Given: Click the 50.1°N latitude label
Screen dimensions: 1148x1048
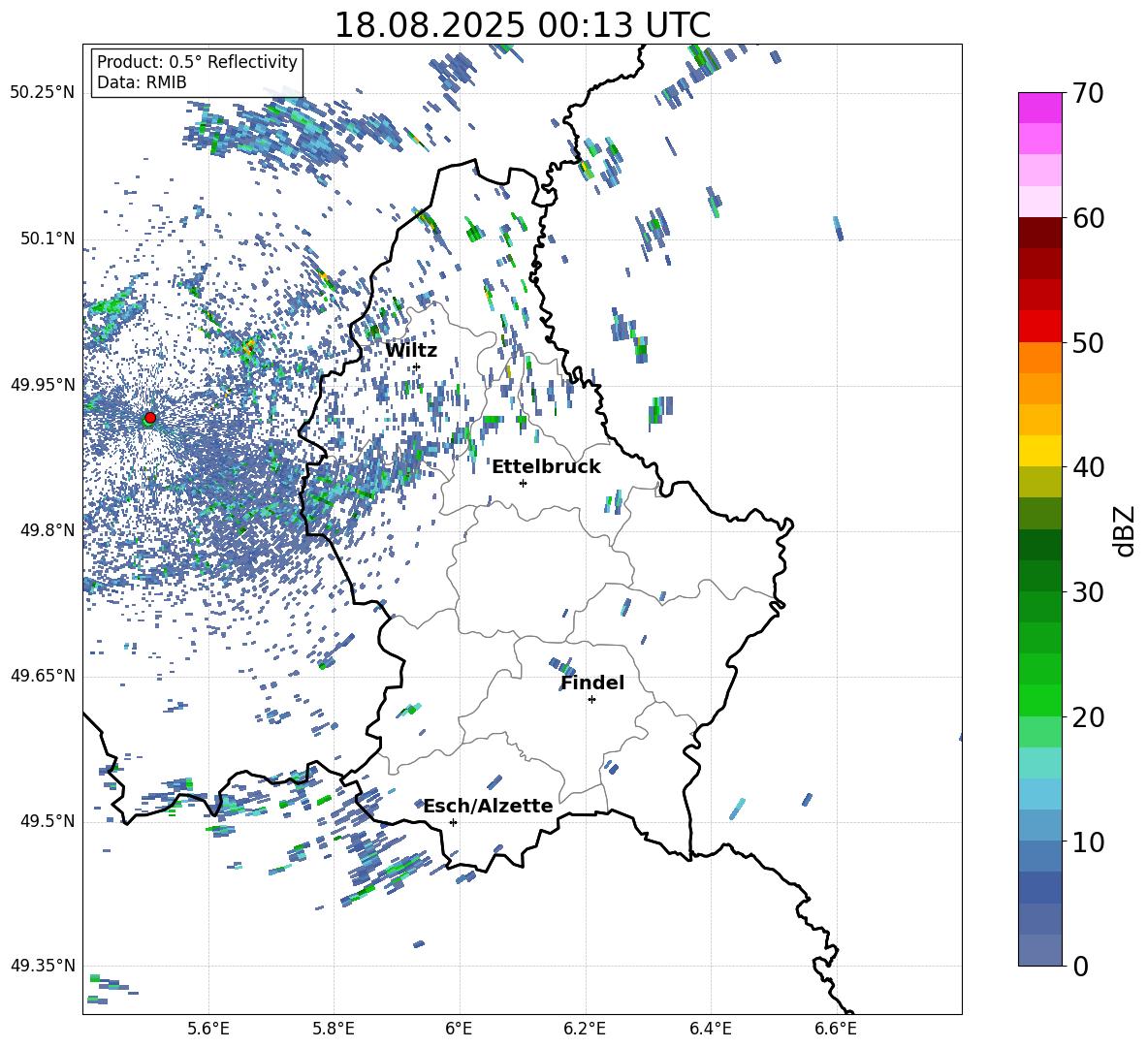Looking at the screenshot, I should click(x=48, y=238).
